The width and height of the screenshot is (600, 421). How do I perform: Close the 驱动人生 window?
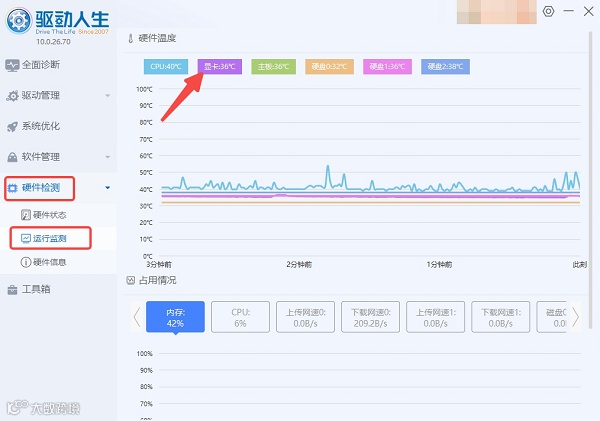(589, 11)
